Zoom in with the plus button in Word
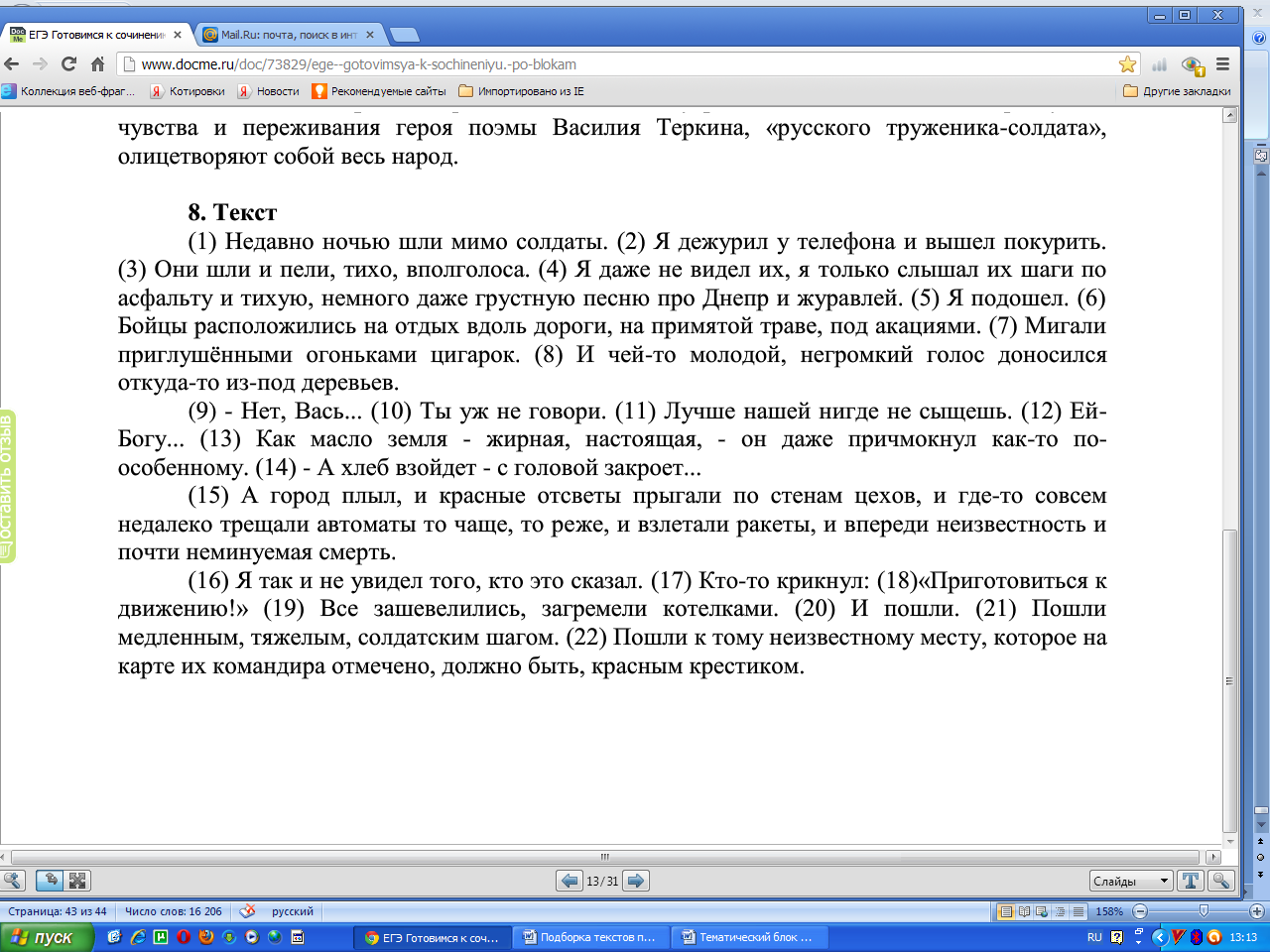1270x952 pixels. 1257,911
